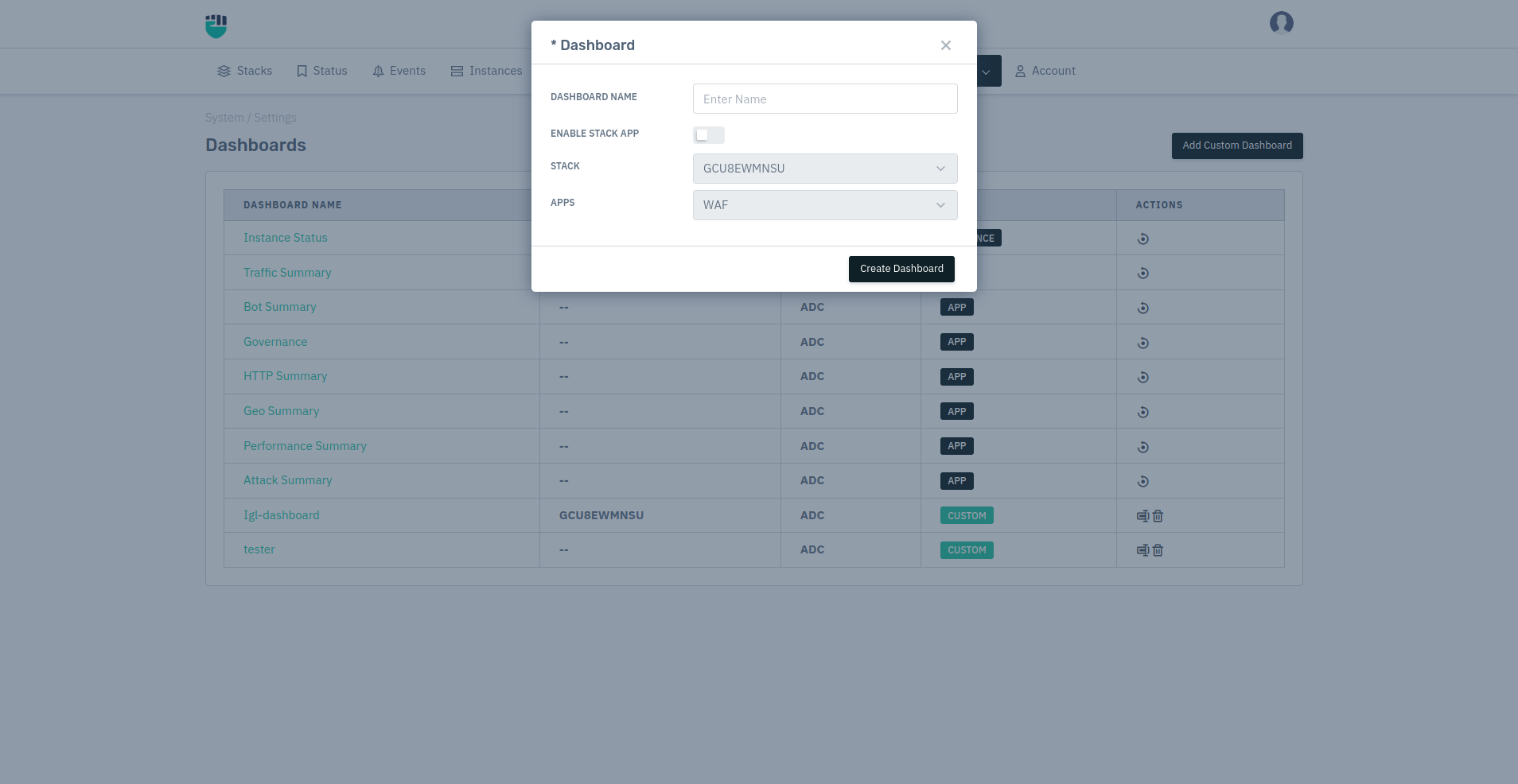Open the Bot Summary dashboard link

point(280,307)
